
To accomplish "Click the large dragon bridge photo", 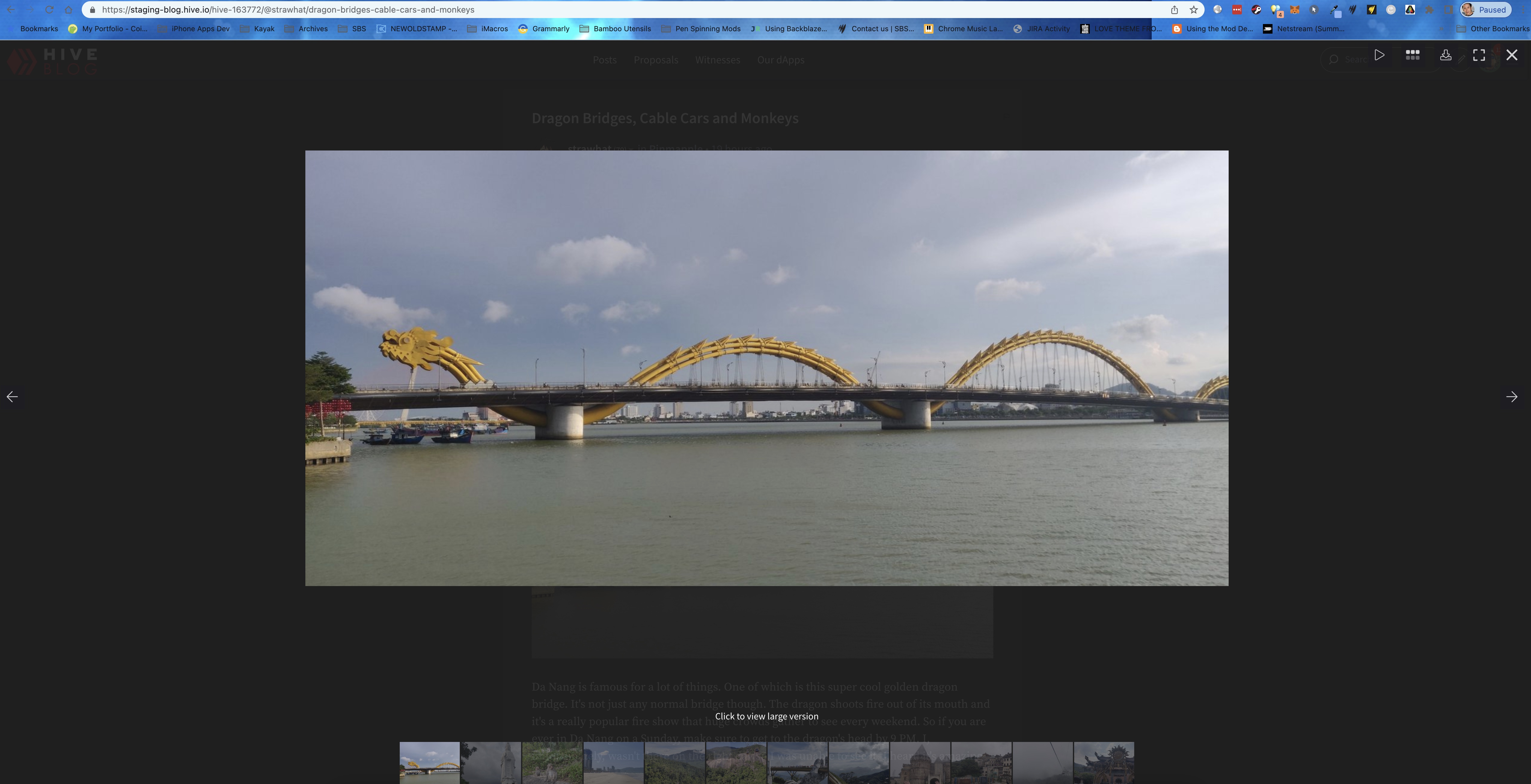I will click(767, 368).
